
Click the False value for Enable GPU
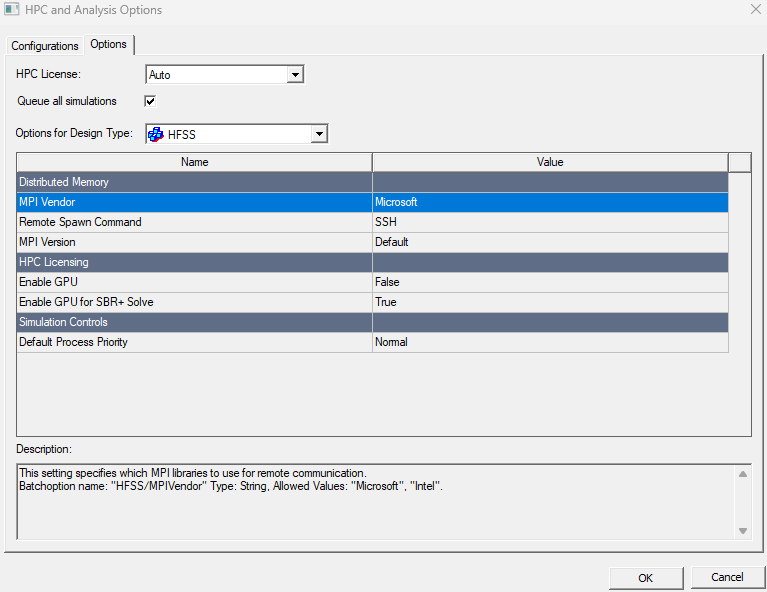point(550,282)
